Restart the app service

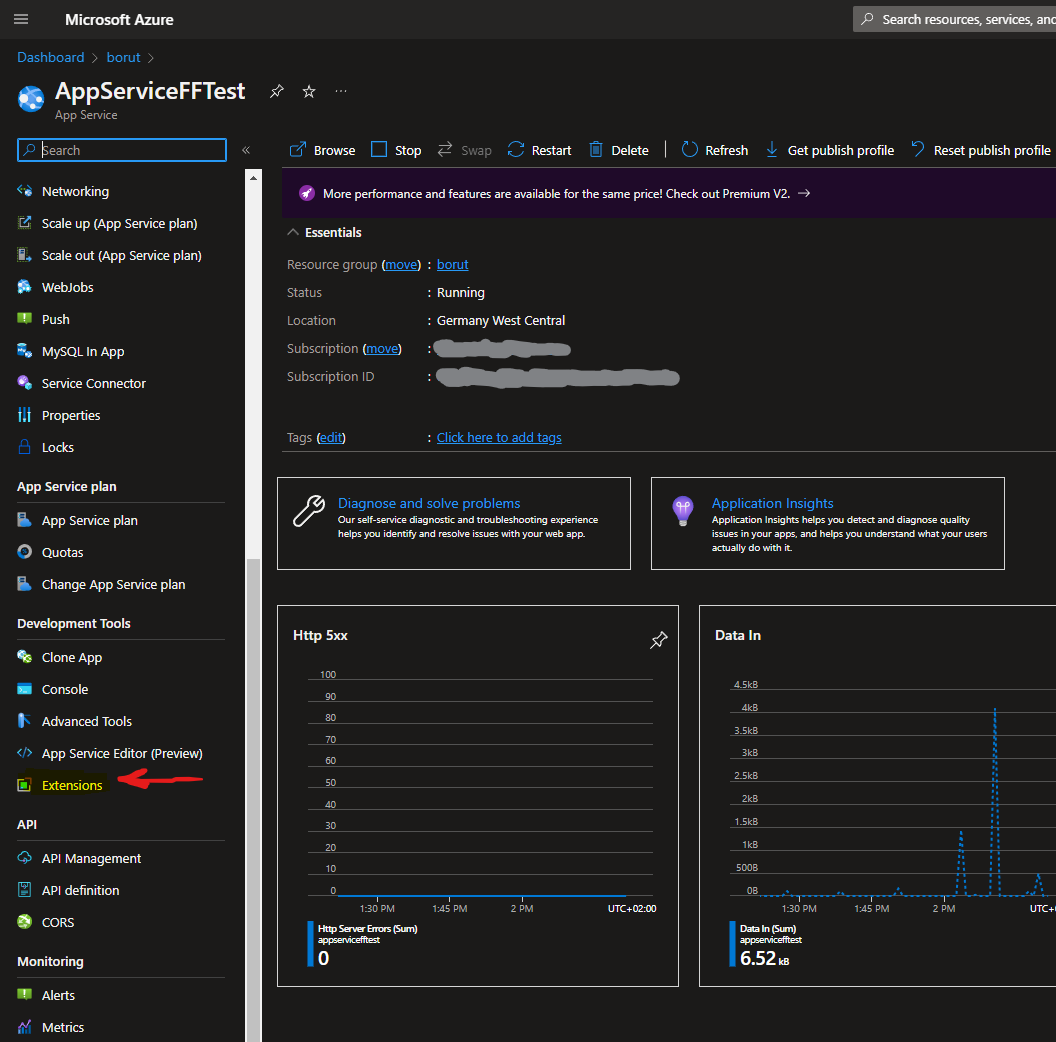click(x=539, y=150)
